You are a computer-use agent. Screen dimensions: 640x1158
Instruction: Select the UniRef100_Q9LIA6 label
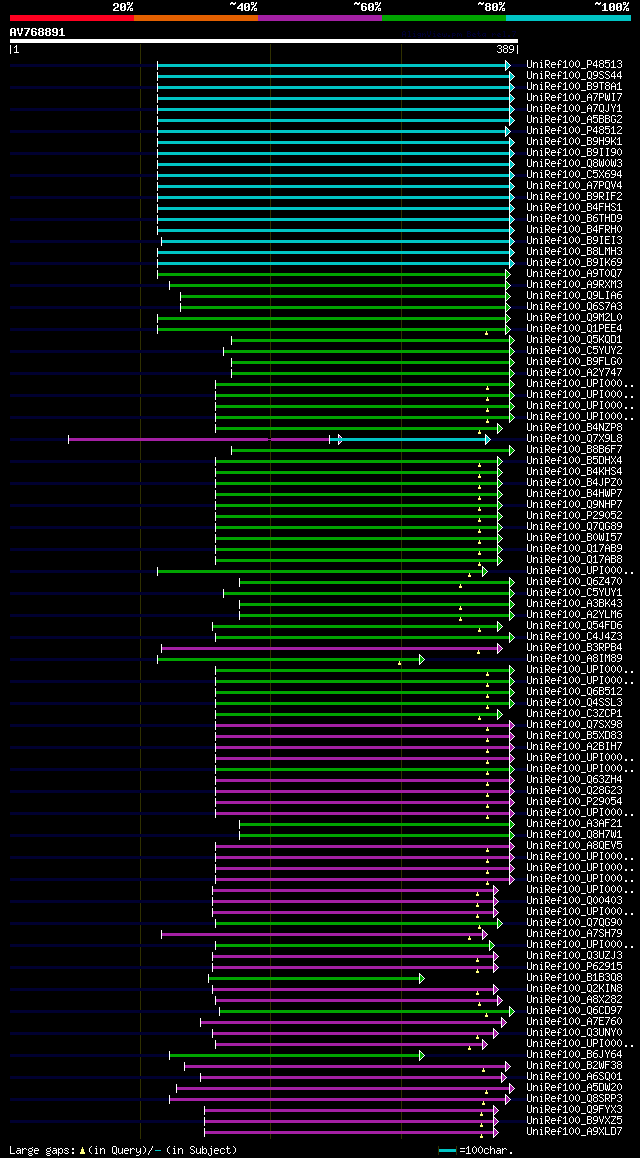point(574,296)
